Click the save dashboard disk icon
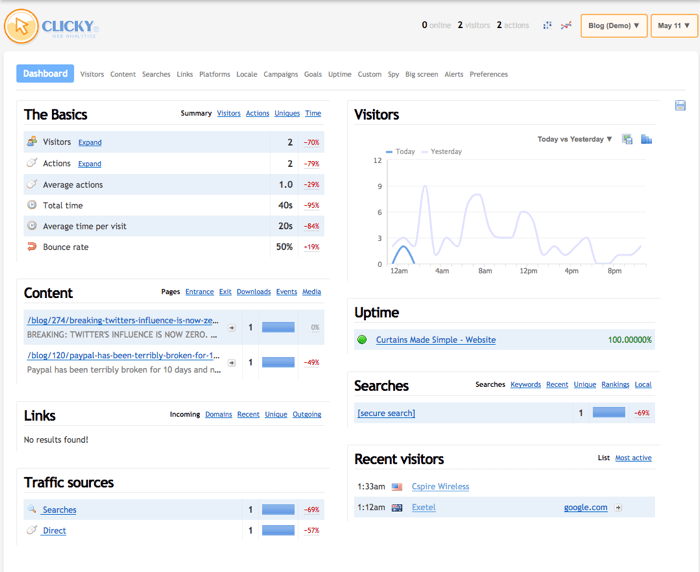Viewport: 700px width, 572px height. (x=680, y=105)
